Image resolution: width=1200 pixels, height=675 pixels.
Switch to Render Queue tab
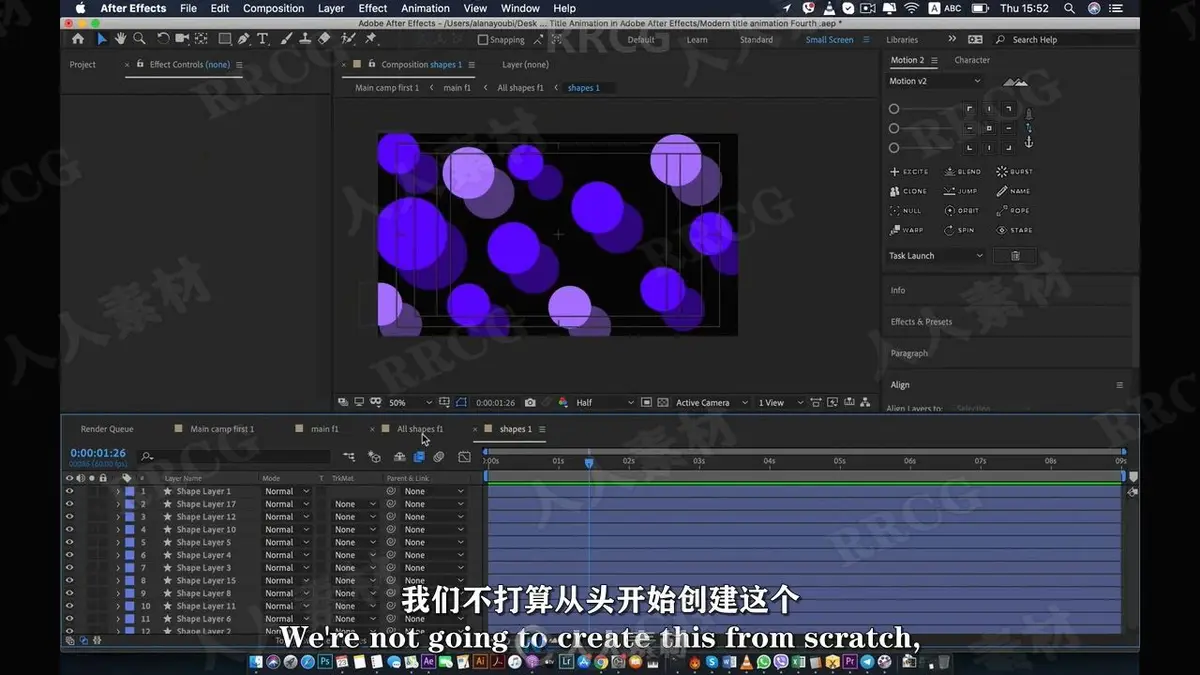click(107, 429)
